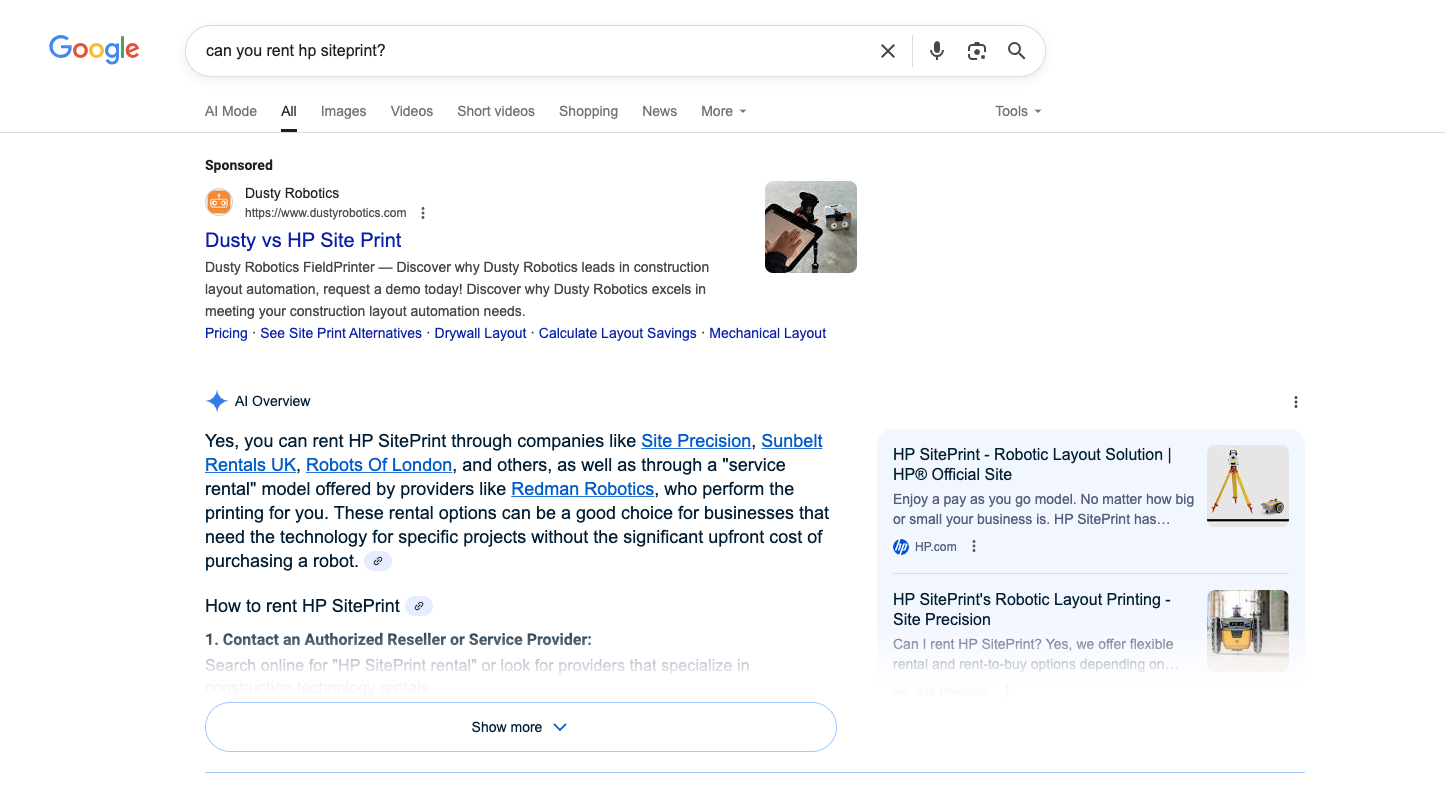1445x791 pixels.
Task: Clear the query using the X icon
Action: click(887, 50)
